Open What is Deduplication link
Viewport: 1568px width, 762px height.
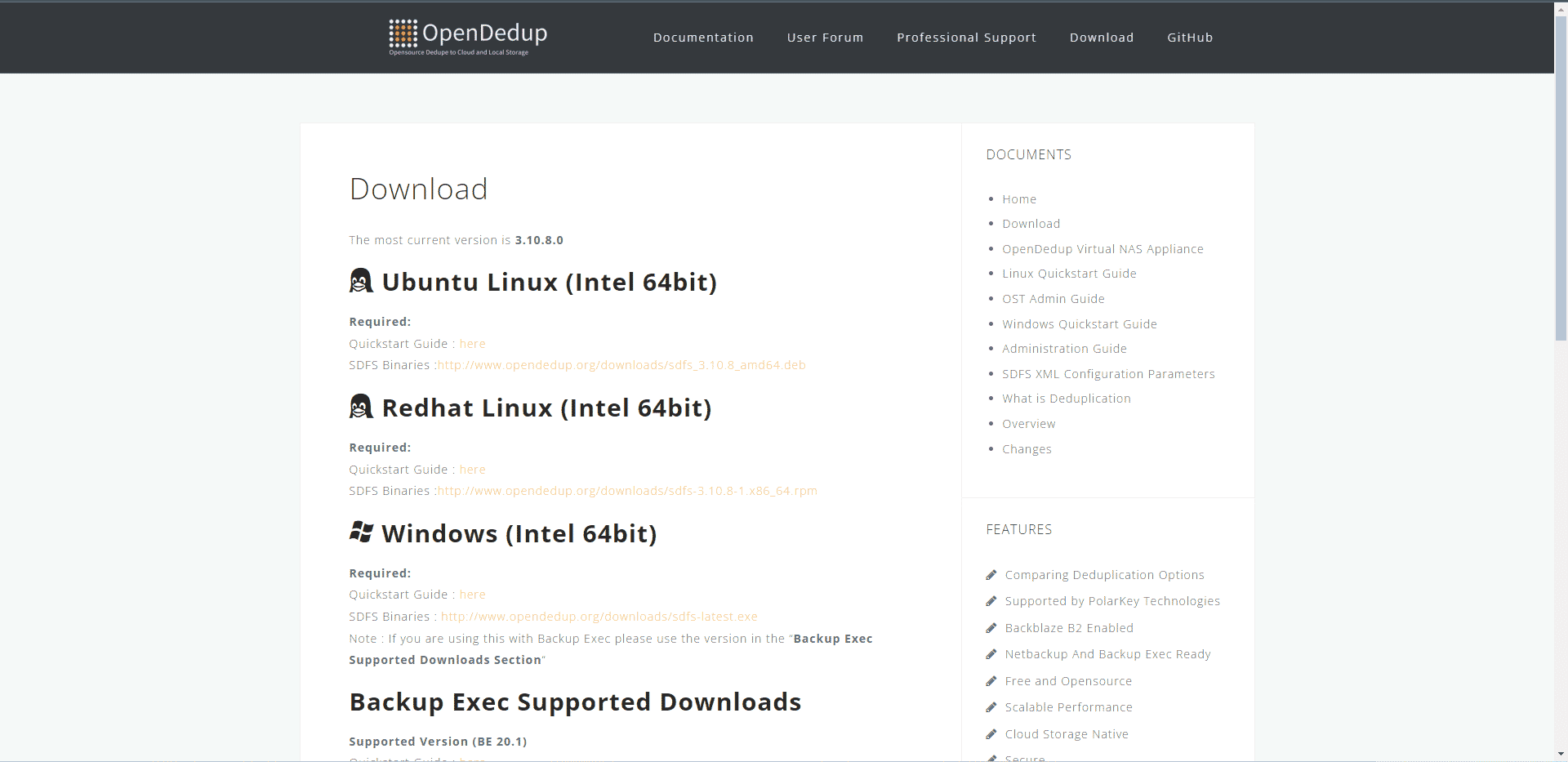point(1067,399)
